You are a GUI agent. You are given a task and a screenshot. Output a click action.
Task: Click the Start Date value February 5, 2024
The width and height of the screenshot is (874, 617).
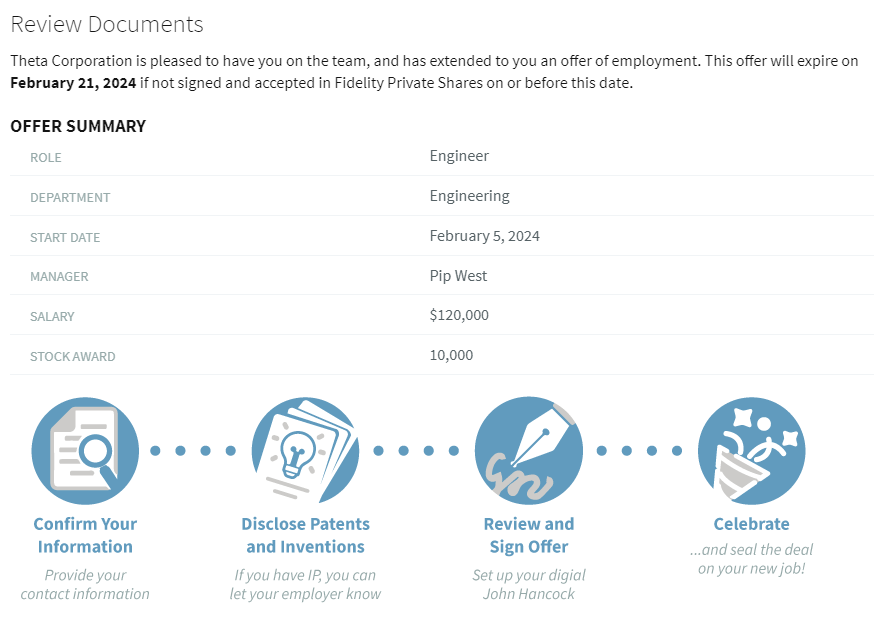click(x=484, y=236)
